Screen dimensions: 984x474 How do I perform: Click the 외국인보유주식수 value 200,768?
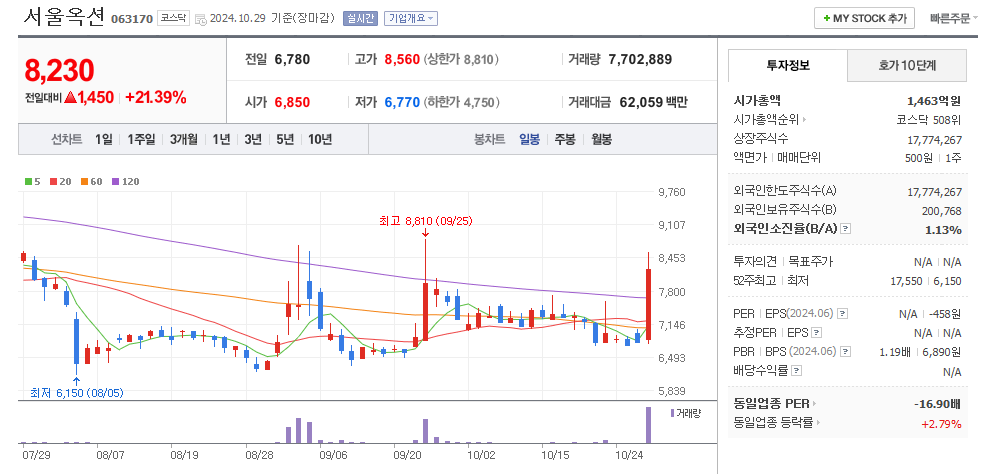(x=942, y=211)
